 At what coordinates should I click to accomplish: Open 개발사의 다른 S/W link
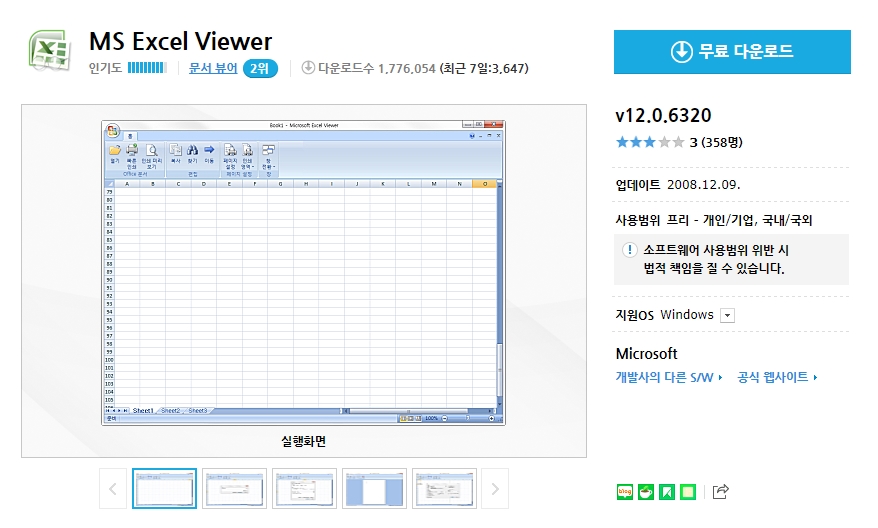click(669, 377)
